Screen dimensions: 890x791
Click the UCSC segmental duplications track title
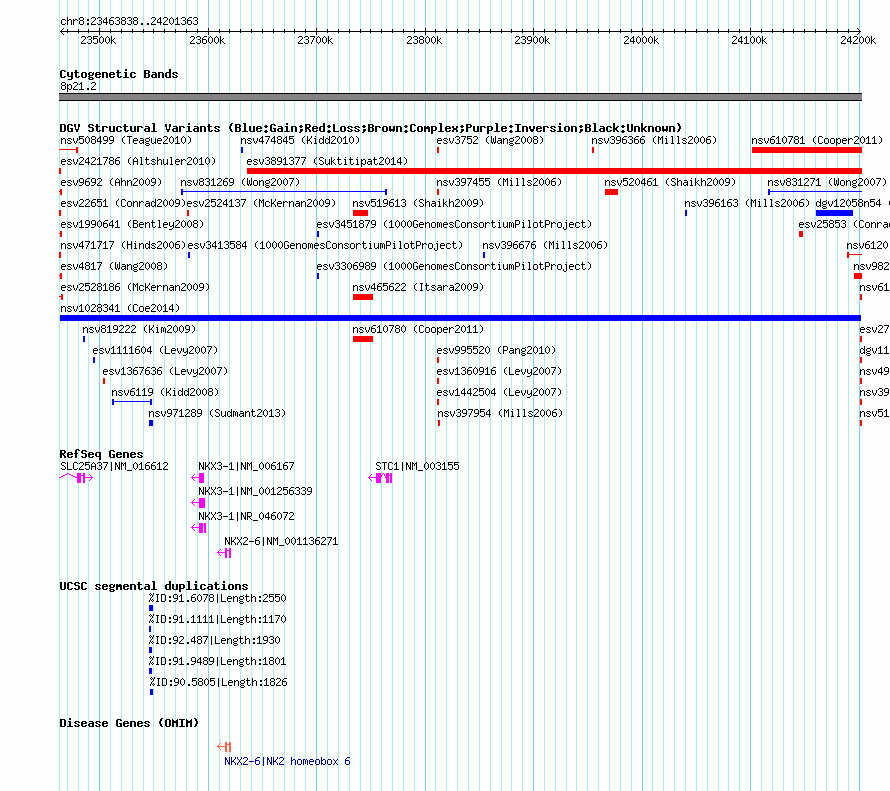click(154, 586)
